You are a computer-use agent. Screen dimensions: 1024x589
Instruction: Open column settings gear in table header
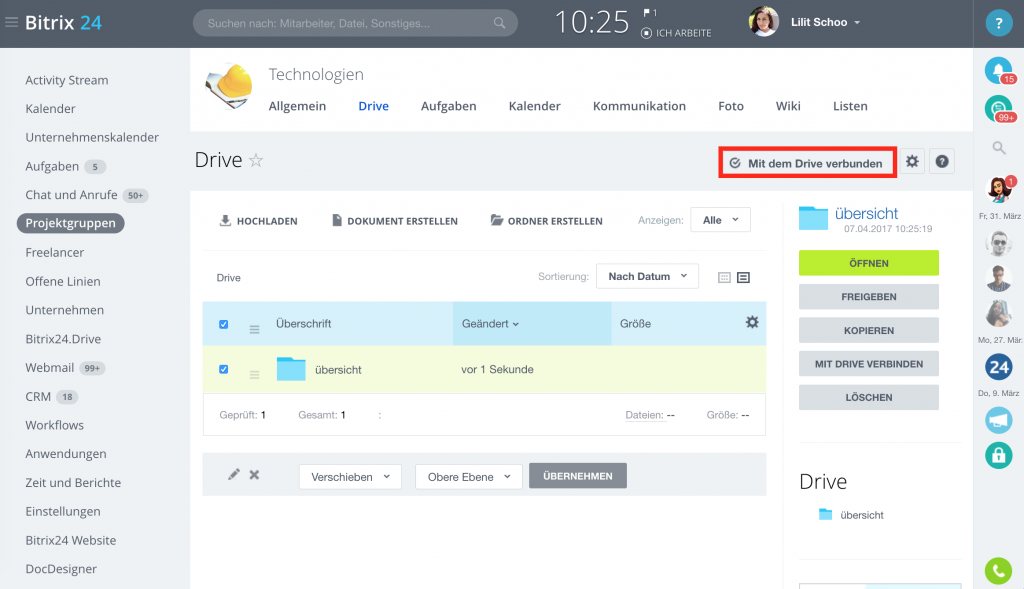click(752, 322)
